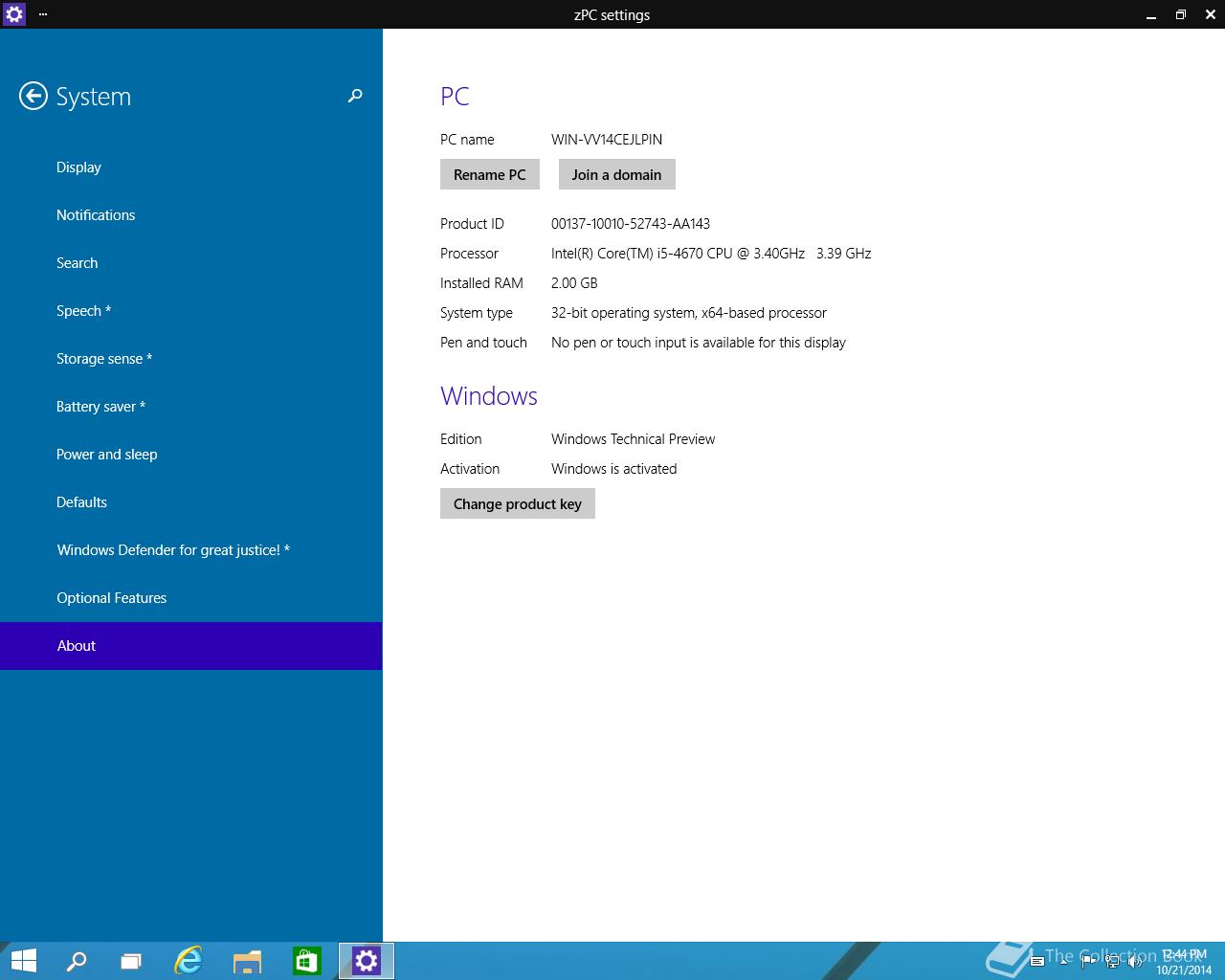Open Battery saver settings
Screen dimensions: 1225x980
pyautogui.click(x=191, y=407)
